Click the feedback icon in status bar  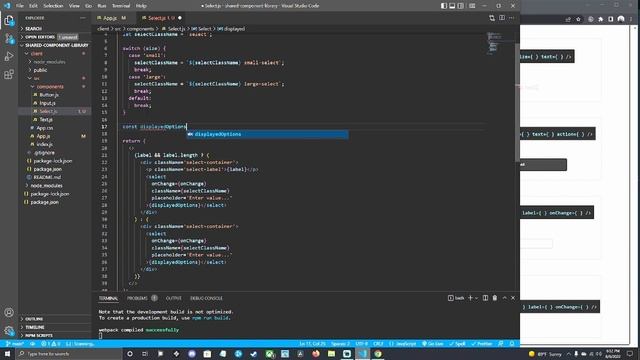501,344
